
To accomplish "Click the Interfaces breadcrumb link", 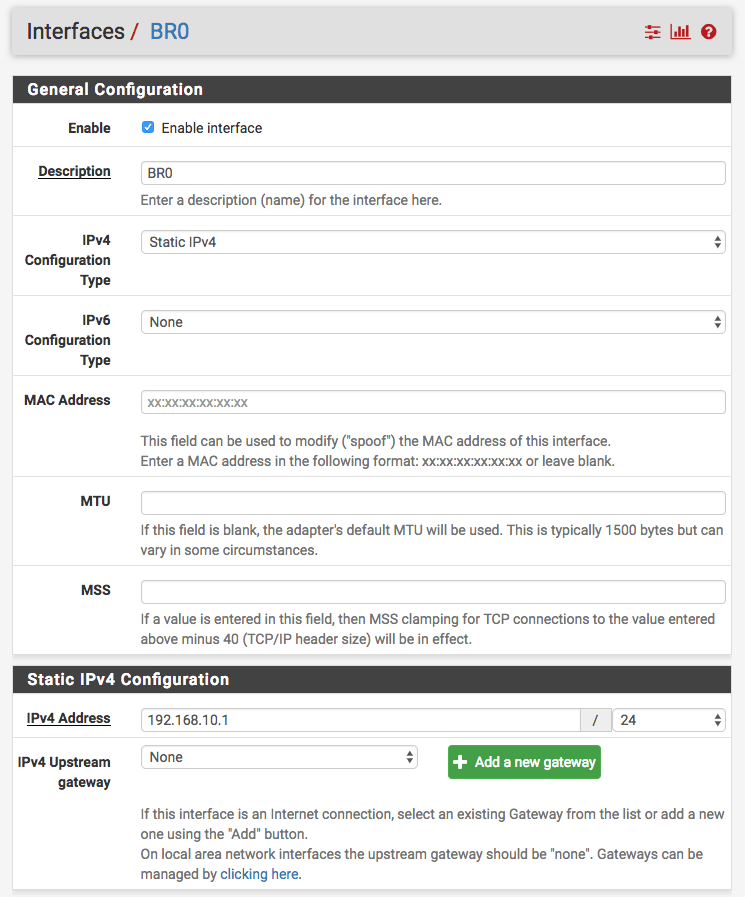I will pyautogui.click(x=75, y=31).
